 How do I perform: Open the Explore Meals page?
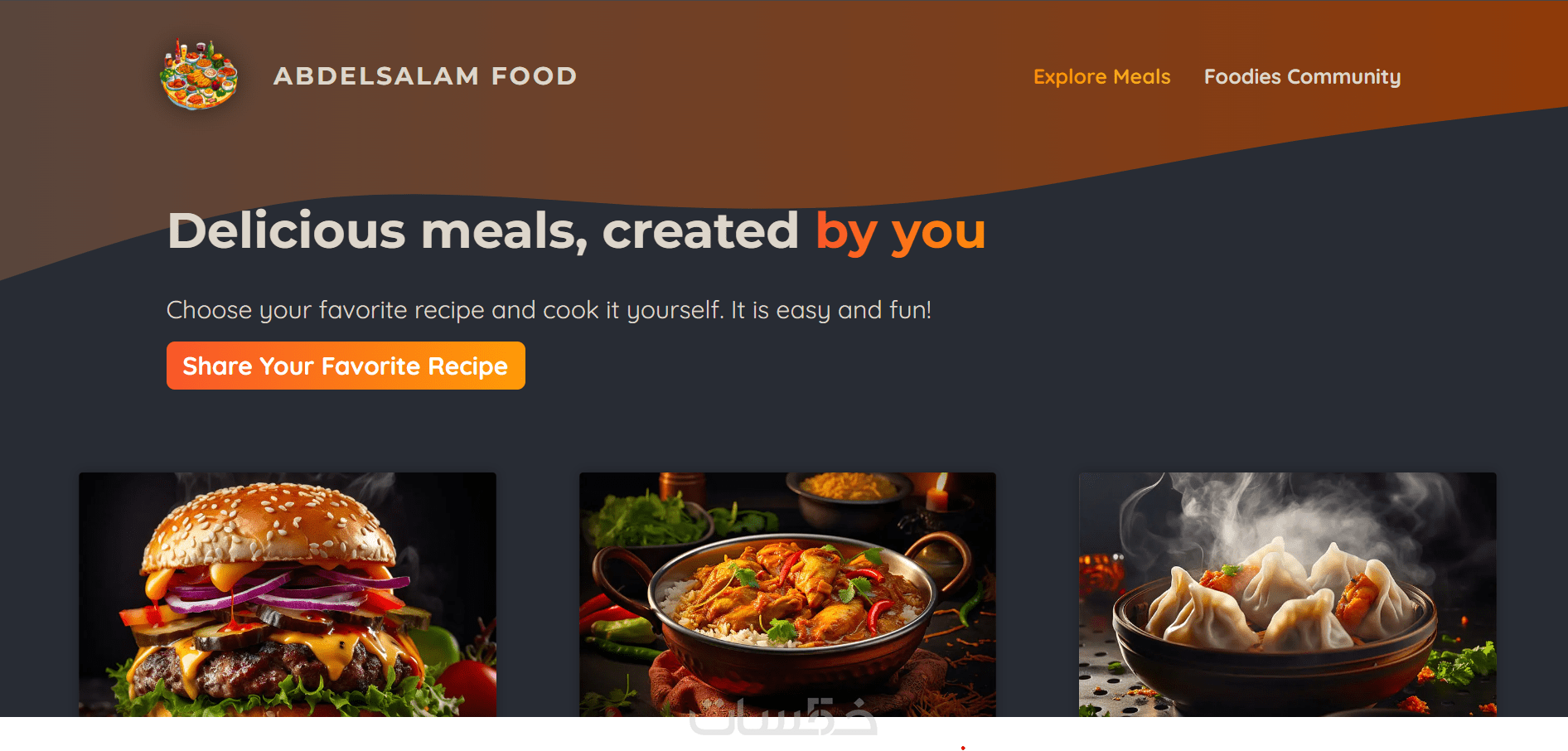1101,76
